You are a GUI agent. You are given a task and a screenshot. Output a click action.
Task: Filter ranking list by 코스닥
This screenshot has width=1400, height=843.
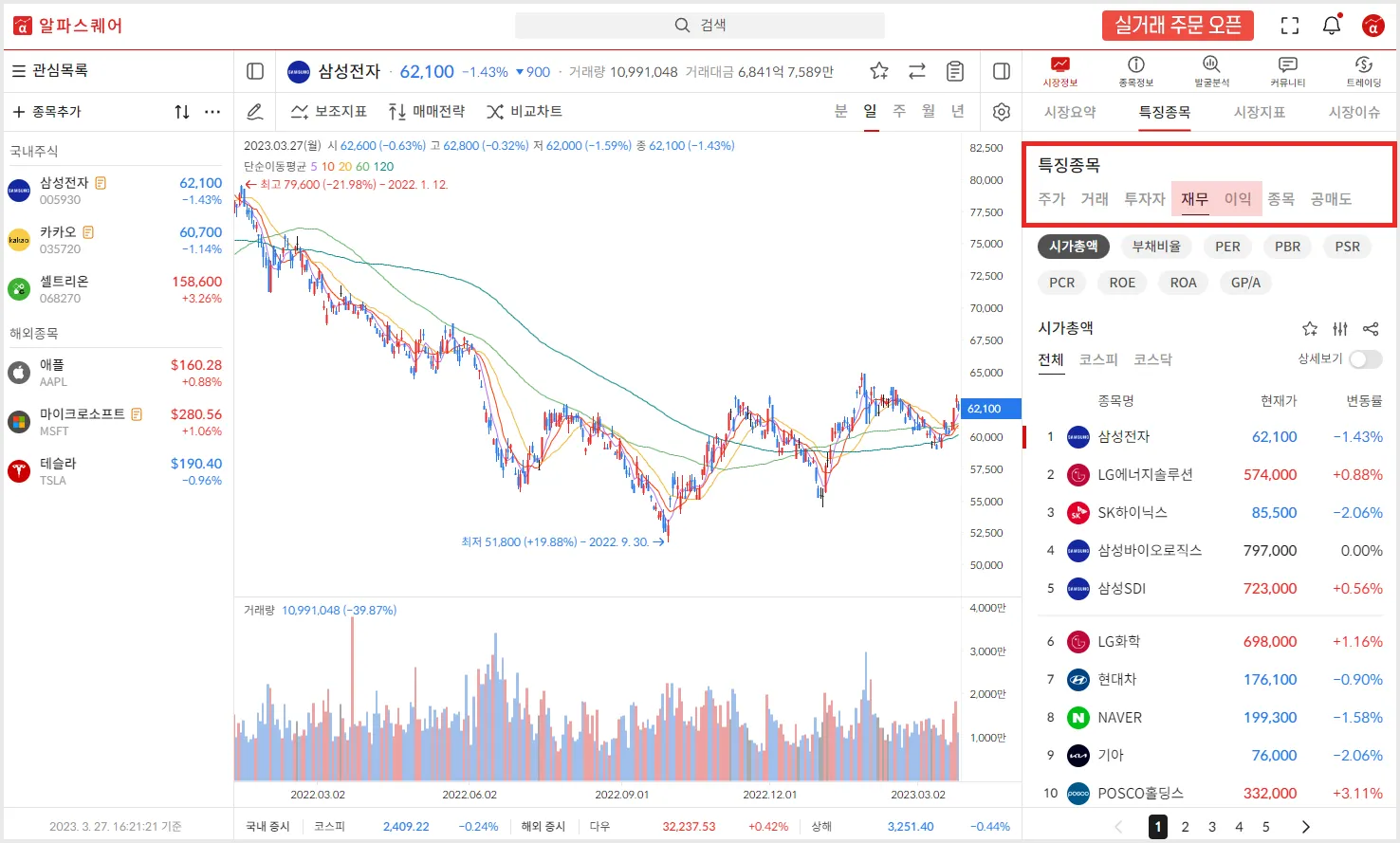(x=1152, y=359)
